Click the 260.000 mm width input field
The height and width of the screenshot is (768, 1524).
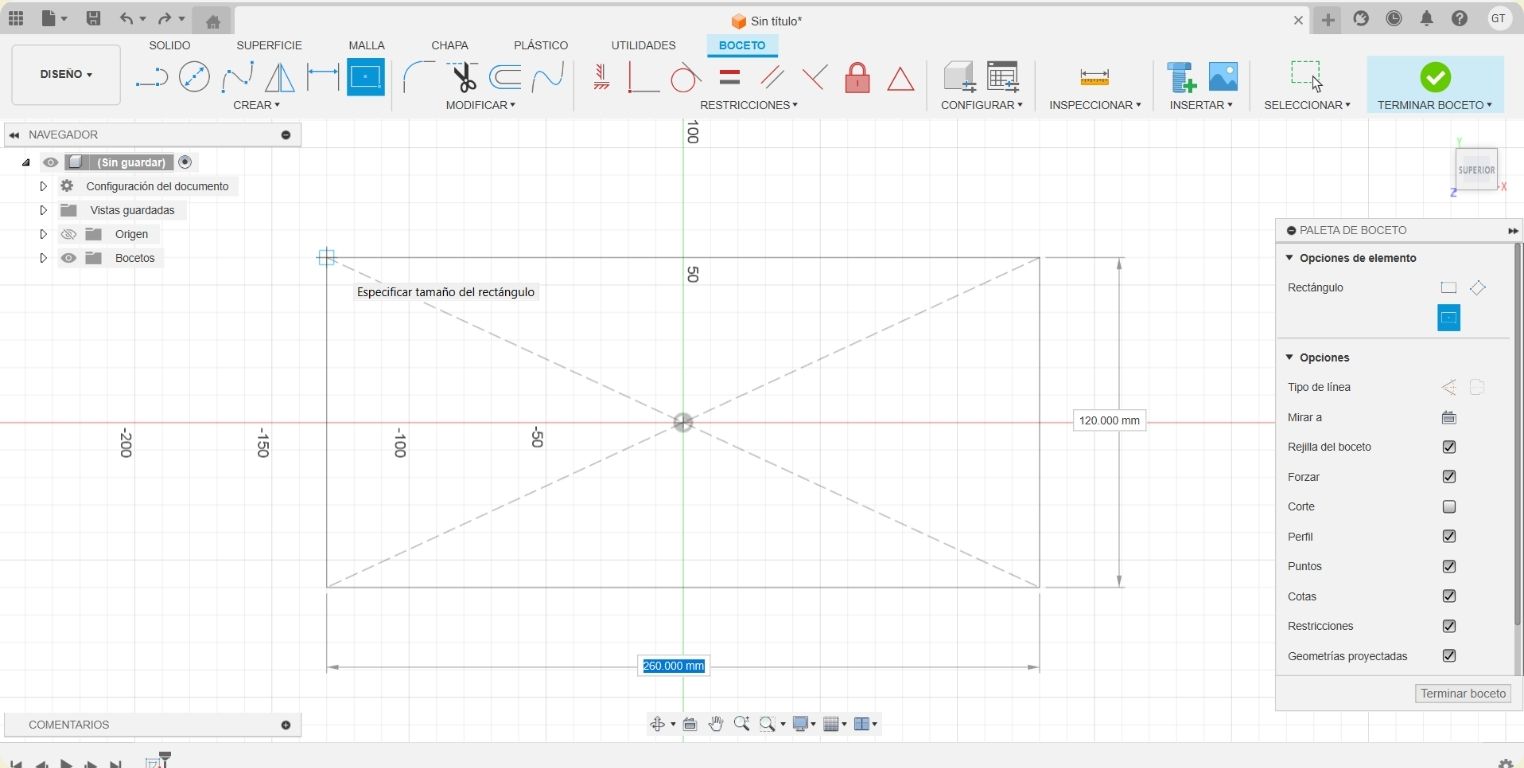point(673,666)
